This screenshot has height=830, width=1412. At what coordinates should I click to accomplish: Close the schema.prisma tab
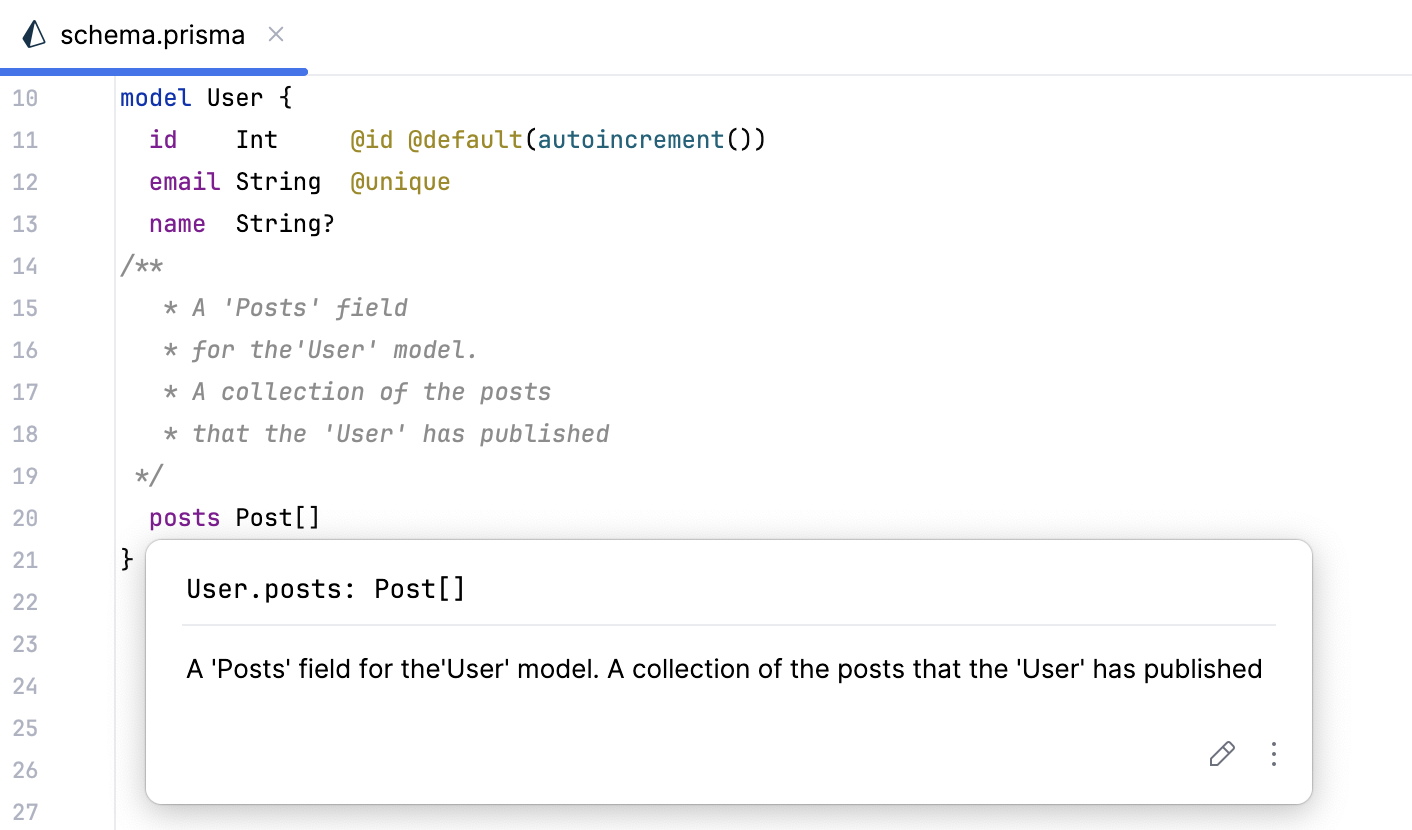click(x=275, y=34)
